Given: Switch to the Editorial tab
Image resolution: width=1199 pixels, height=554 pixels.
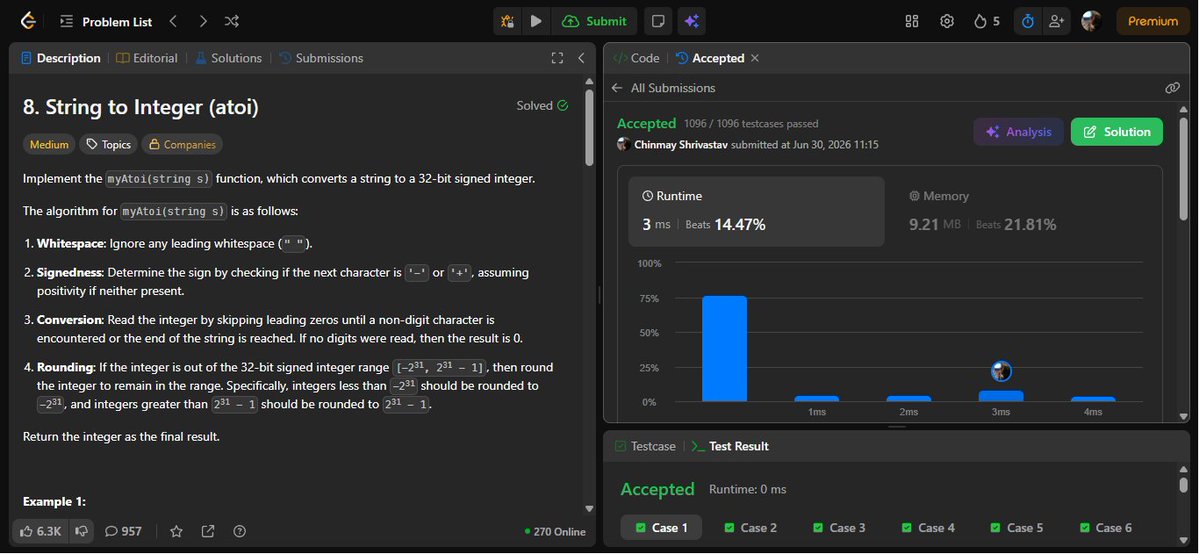Looking at the screenshot, I should [147, 58].
